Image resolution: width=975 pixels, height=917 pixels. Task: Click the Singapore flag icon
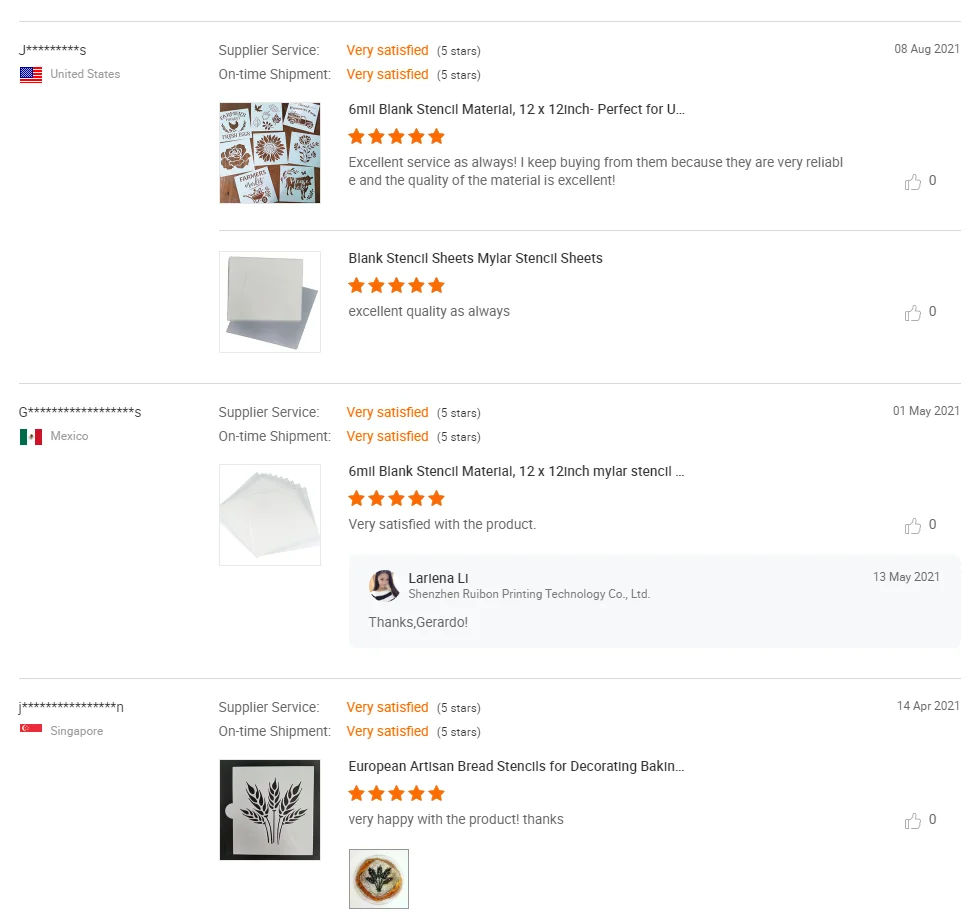[x=31, y=729]
